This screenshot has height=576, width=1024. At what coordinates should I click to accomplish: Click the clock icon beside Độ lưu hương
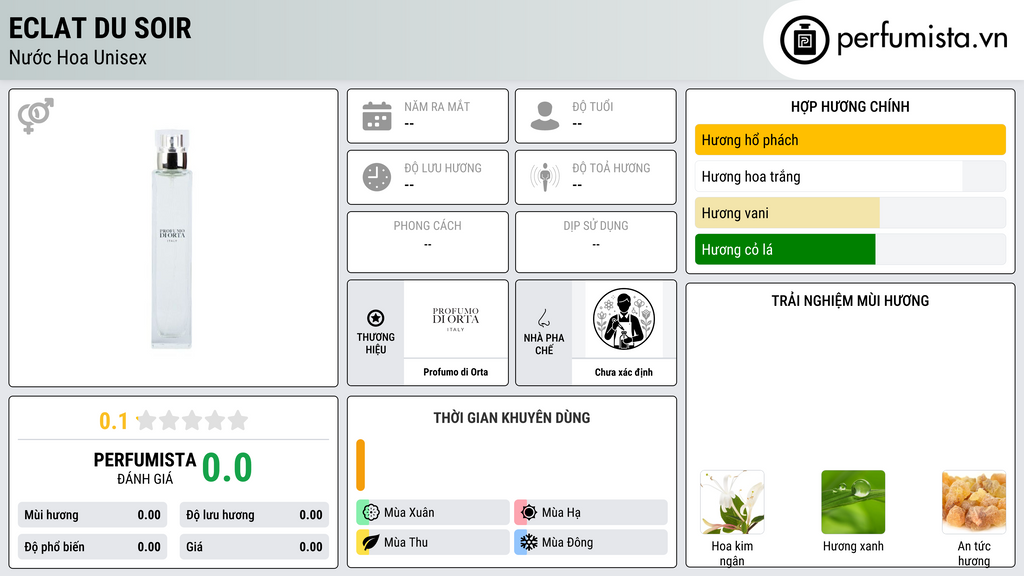[x=377, y=177]
